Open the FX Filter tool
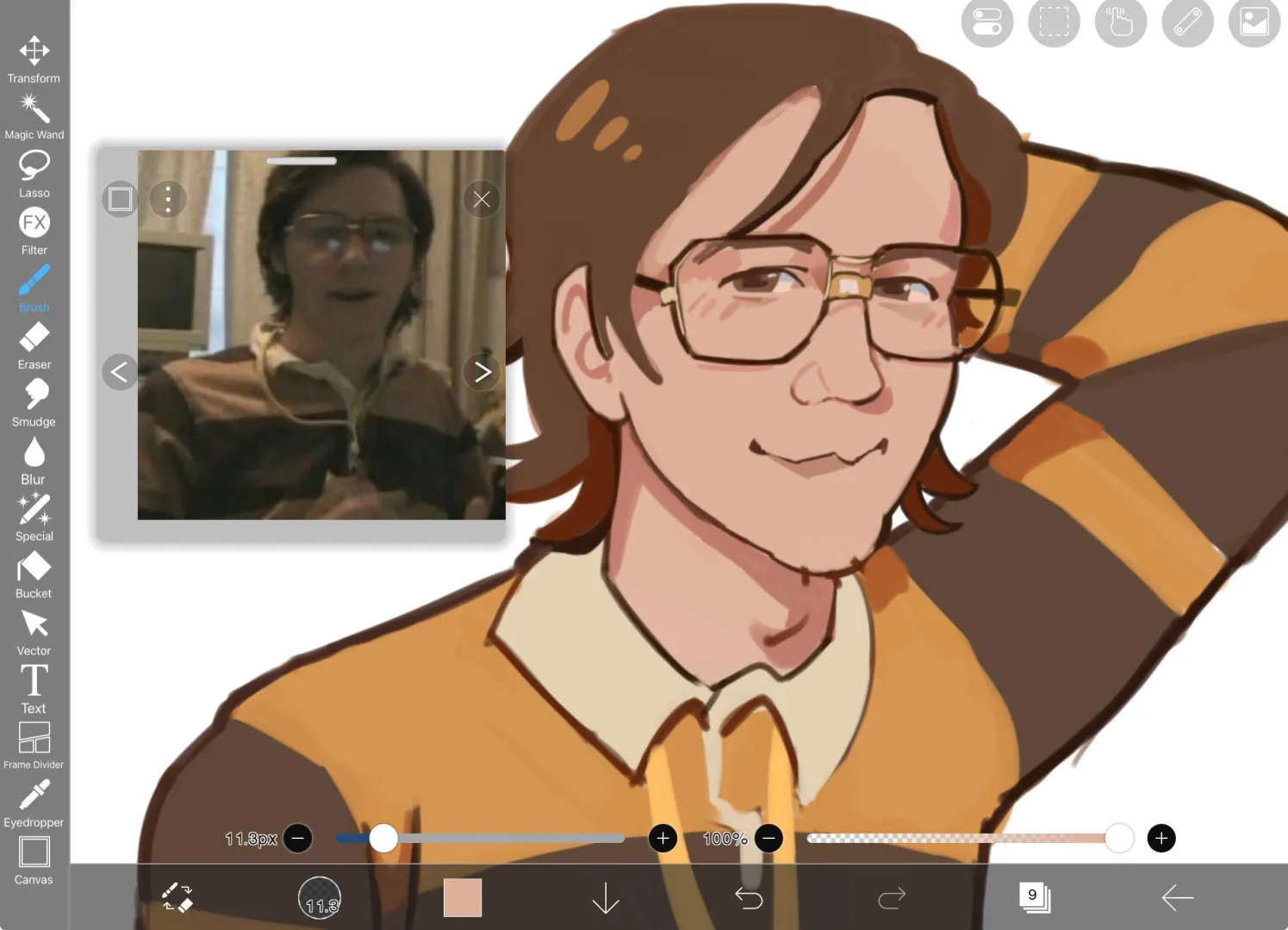 [34, 222]
